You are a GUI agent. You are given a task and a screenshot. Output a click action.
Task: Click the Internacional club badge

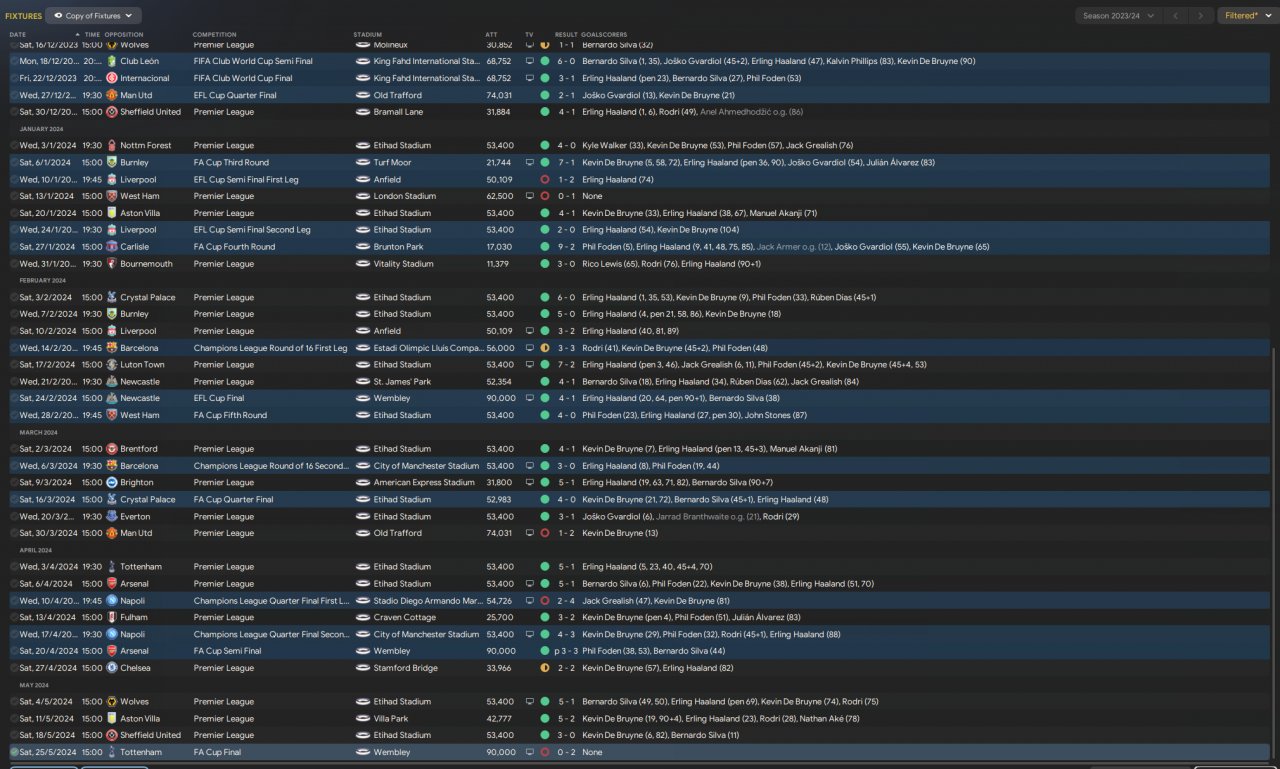point(111,78)
